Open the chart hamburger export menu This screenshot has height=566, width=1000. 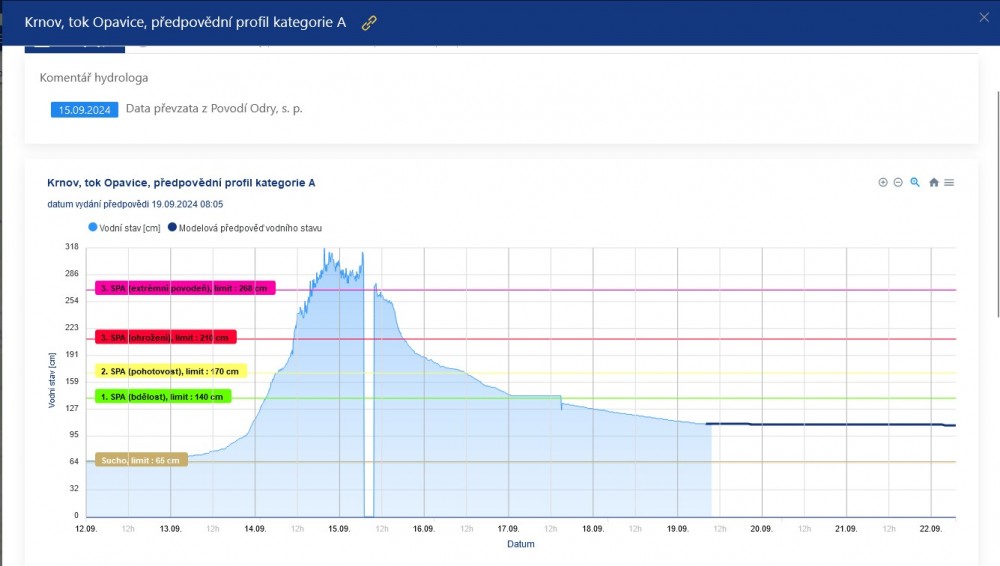949,183
